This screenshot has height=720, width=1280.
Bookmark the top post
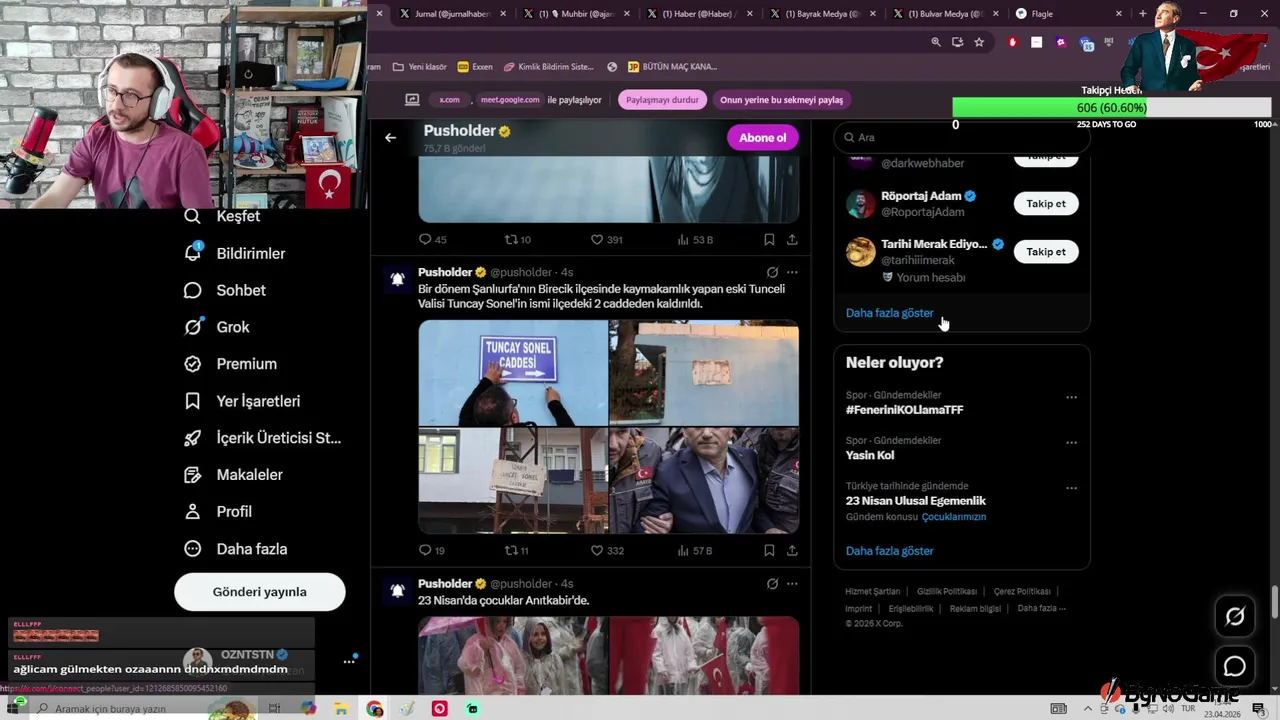point(769,239)
